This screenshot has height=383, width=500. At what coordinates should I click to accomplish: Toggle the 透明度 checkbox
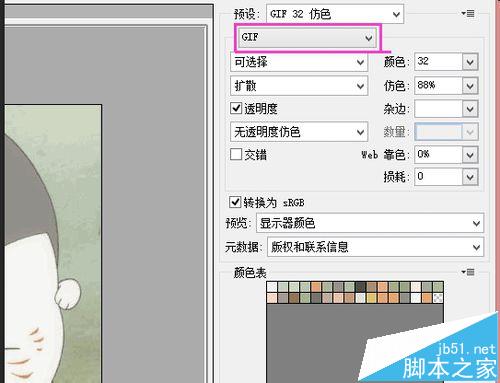tap(236, 108)
